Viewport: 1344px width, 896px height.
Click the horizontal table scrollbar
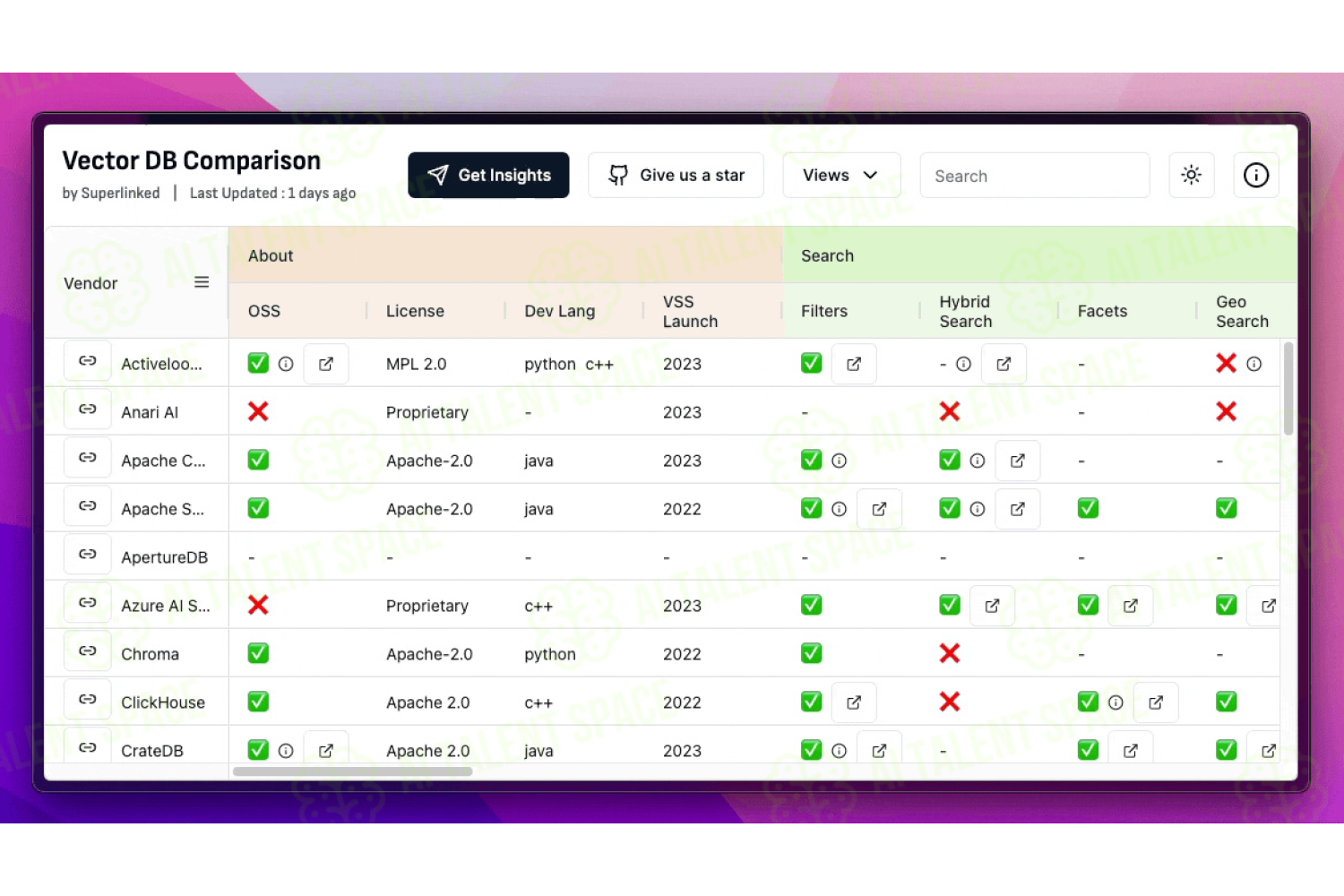(x=352, y=771)
